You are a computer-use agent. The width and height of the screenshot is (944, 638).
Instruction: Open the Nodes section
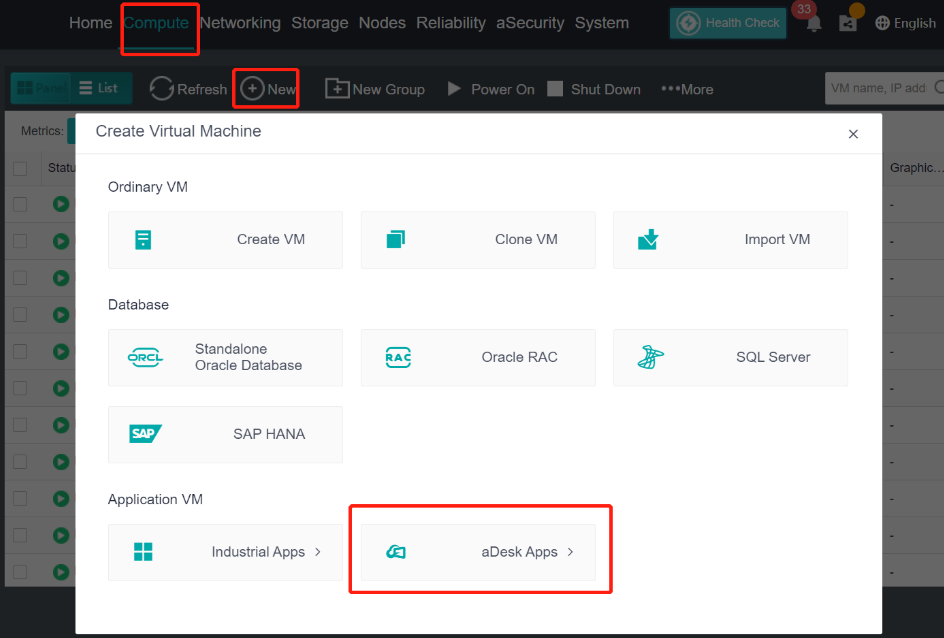tap(382, 23)
